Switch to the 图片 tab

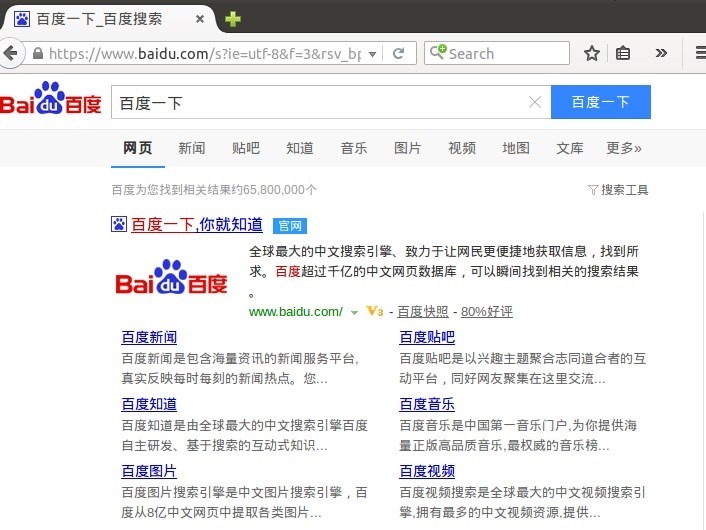coord(407,148)
